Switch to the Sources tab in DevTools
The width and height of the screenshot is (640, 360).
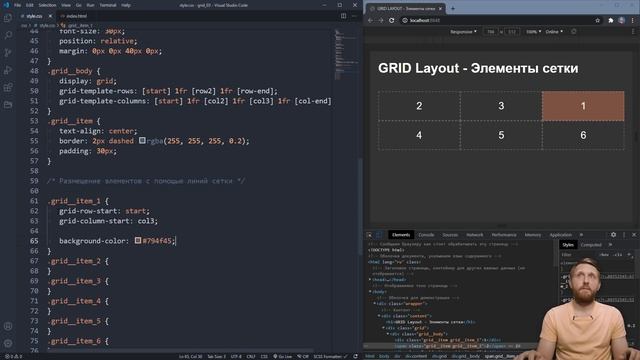click(450, 235)
